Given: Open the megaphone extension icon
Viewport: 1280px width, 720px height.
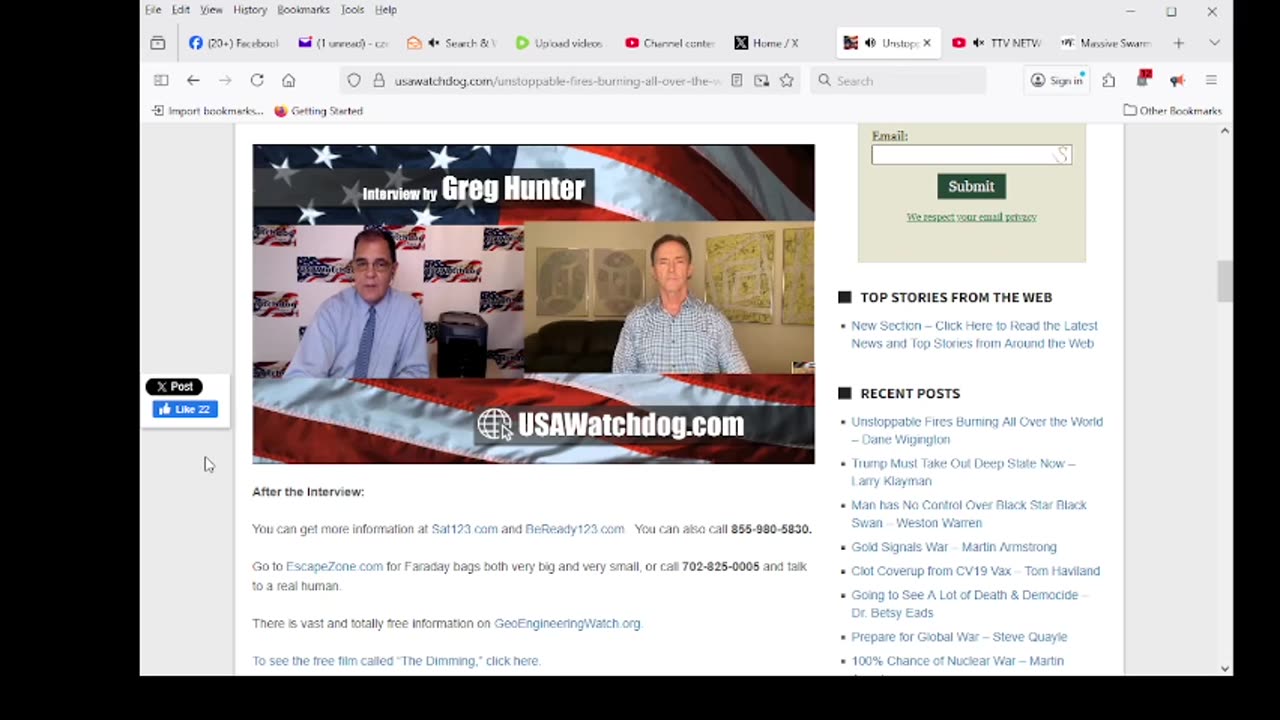Looking at the screenshot, I should [1177, 80].
